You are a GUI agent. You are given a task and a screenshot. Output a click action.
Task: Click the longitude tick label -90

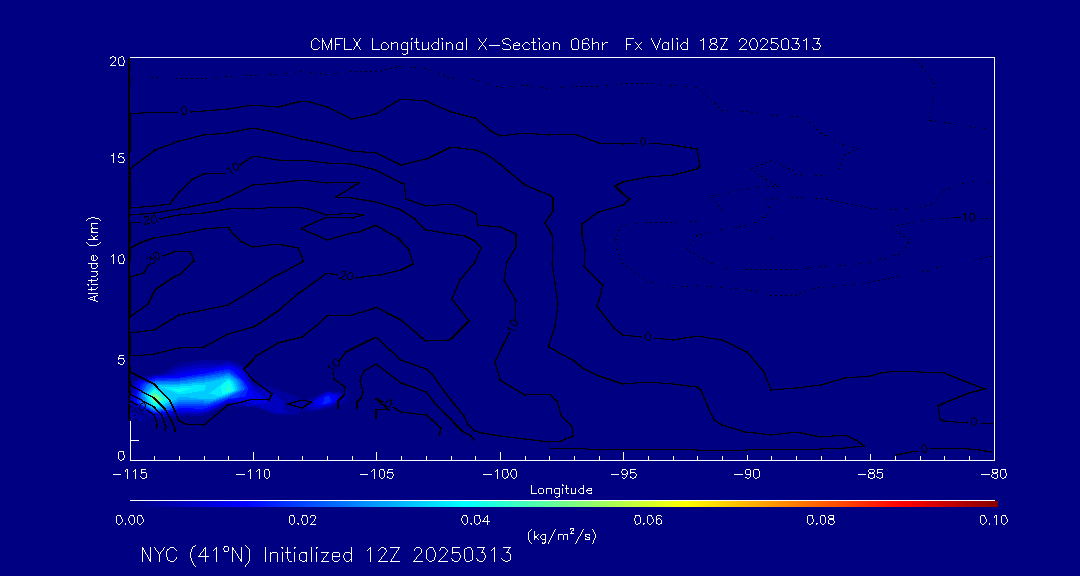click(747, 475)
